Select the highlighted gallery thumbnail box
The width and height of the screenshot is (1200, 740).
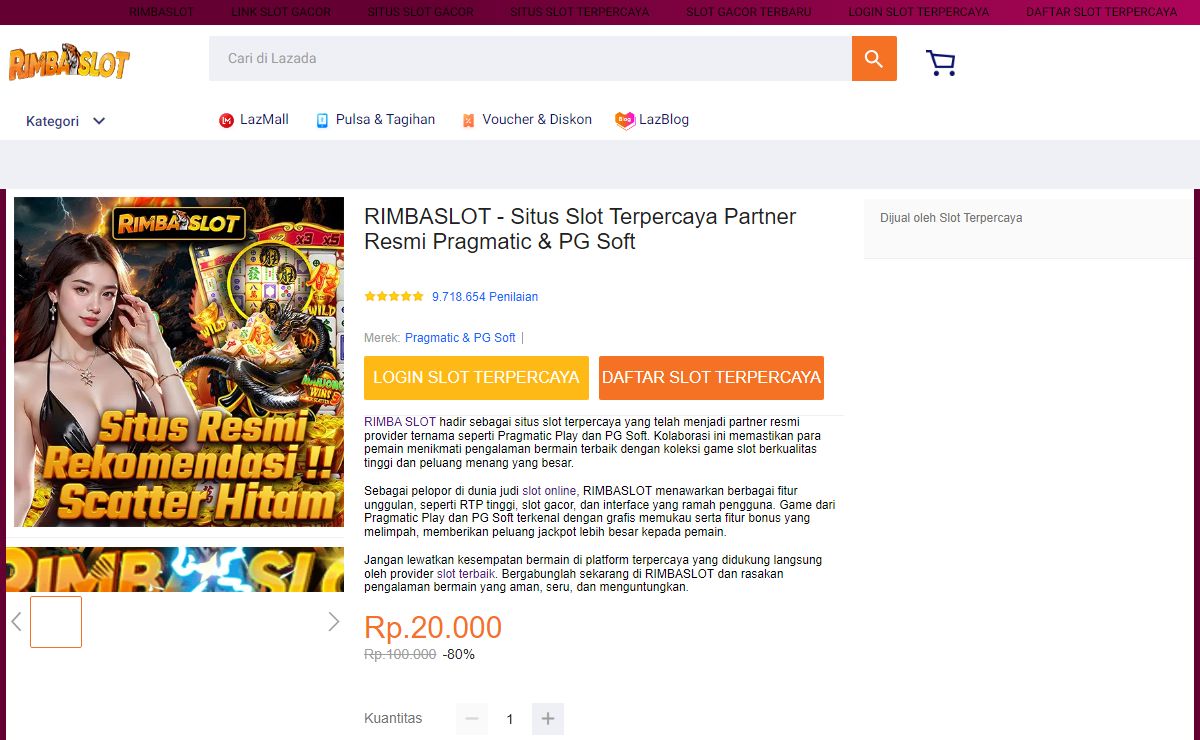56,622
